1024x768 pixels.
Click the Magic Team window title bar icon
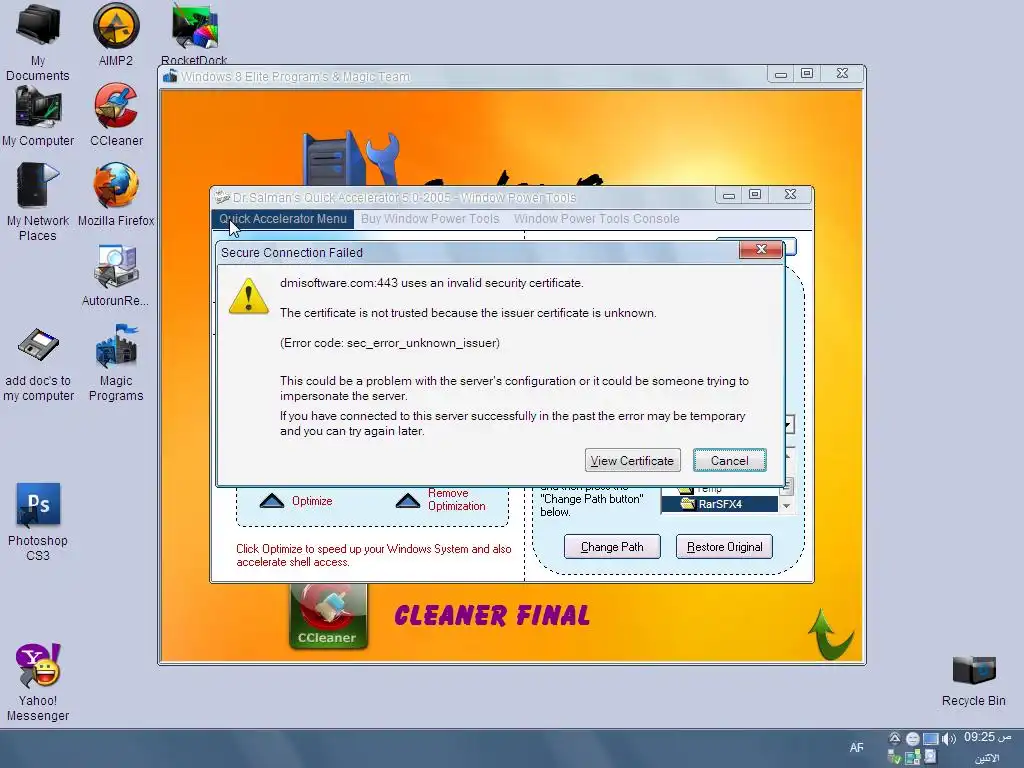click(170, 76)
